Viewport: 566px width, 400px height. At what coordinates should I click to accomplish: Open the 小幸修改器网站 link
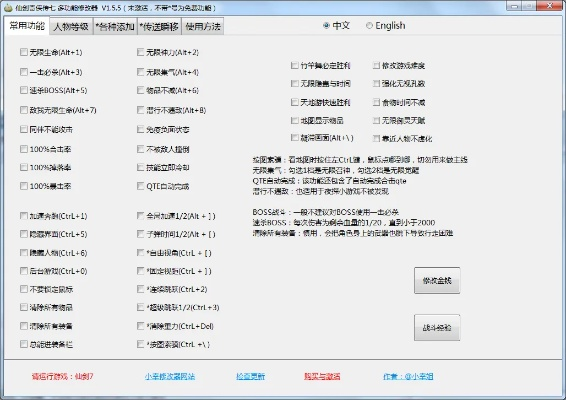click(x=170, y=377)
